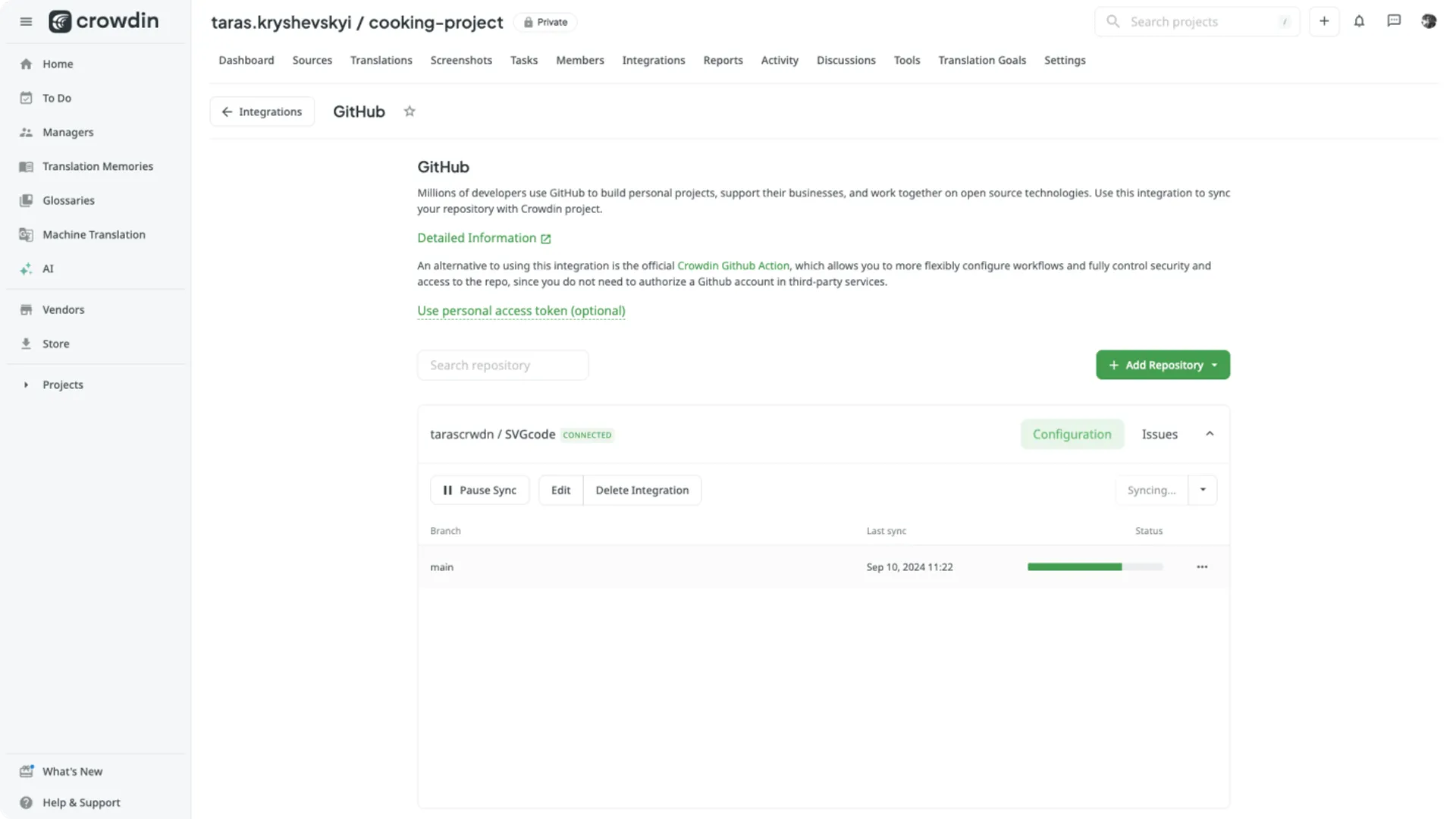Click tarascrwdn / SVGcode repository name

pyautogui.click(x=492, y=434)
